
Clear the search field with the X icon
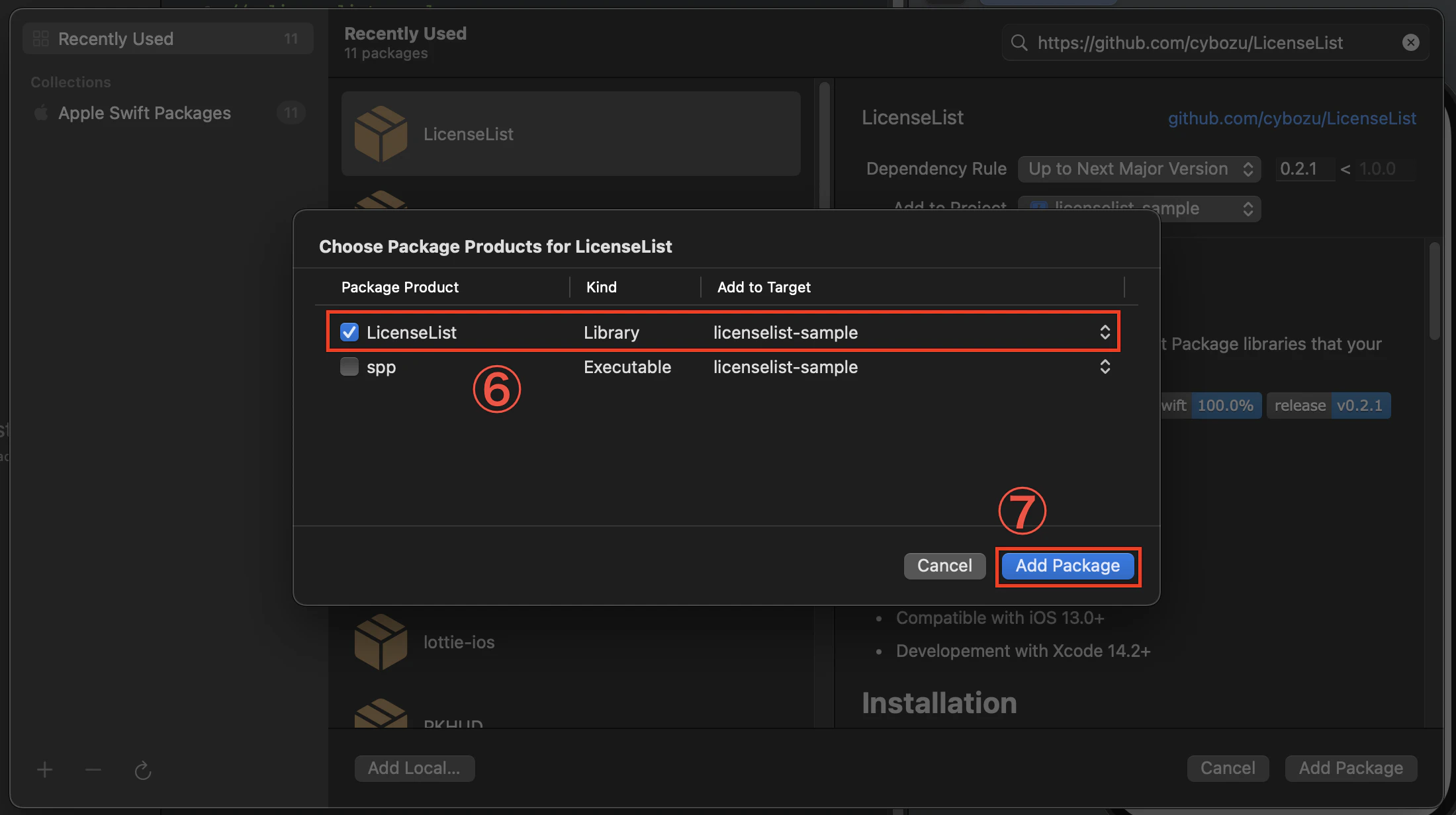tap(1410, 43)
